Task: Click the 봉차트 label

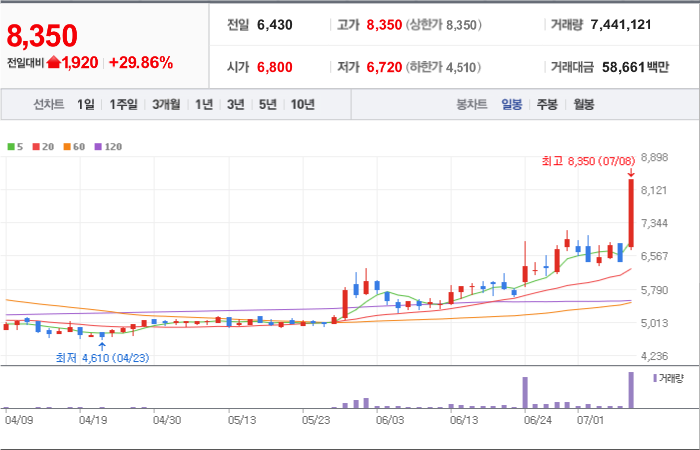Action: tap(472, 104)
